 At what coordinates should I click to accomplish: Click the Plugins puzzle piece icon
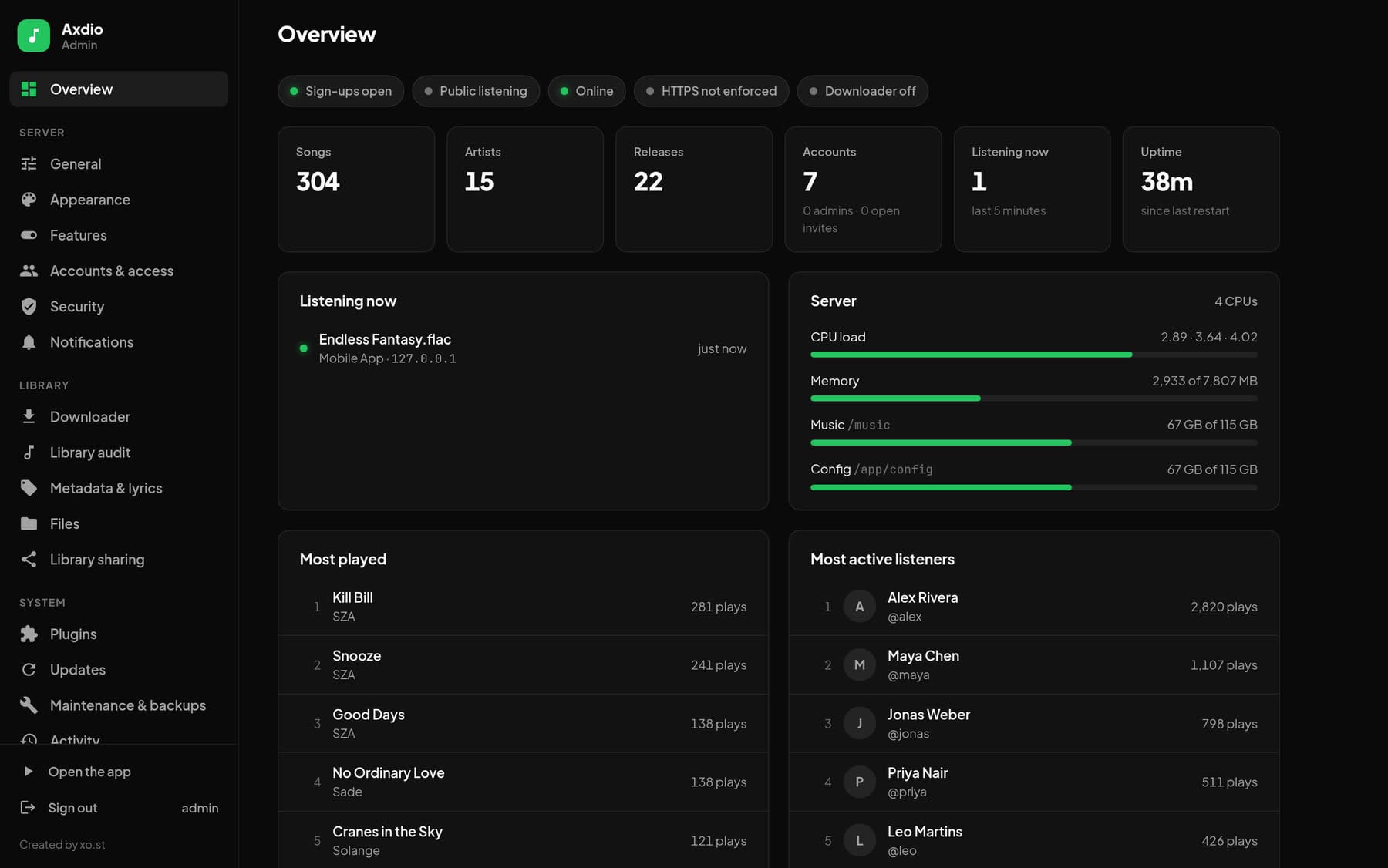[29, 634]
